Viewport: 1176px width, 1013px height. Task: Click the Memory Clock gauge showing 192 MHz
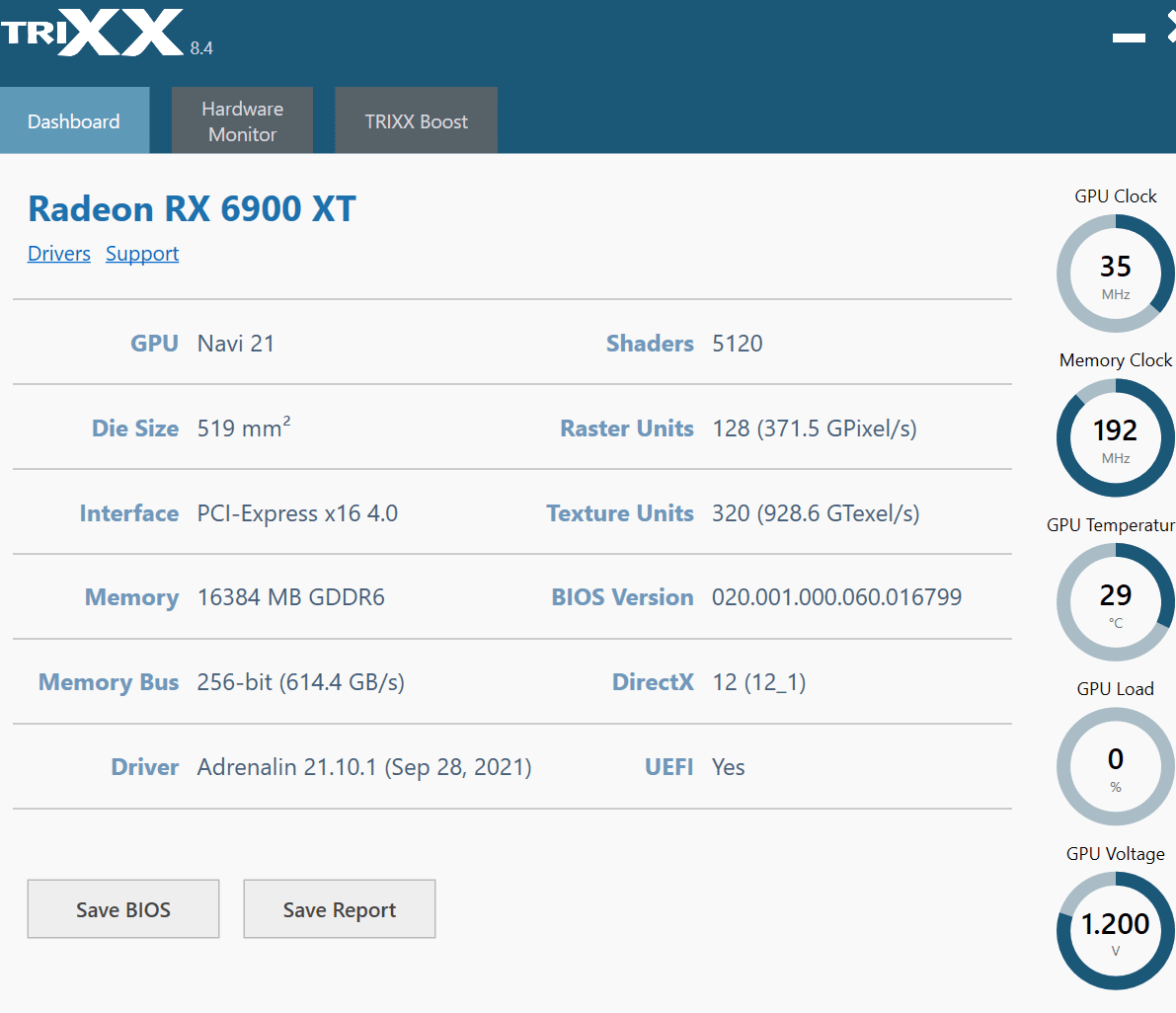point(1115,438)
